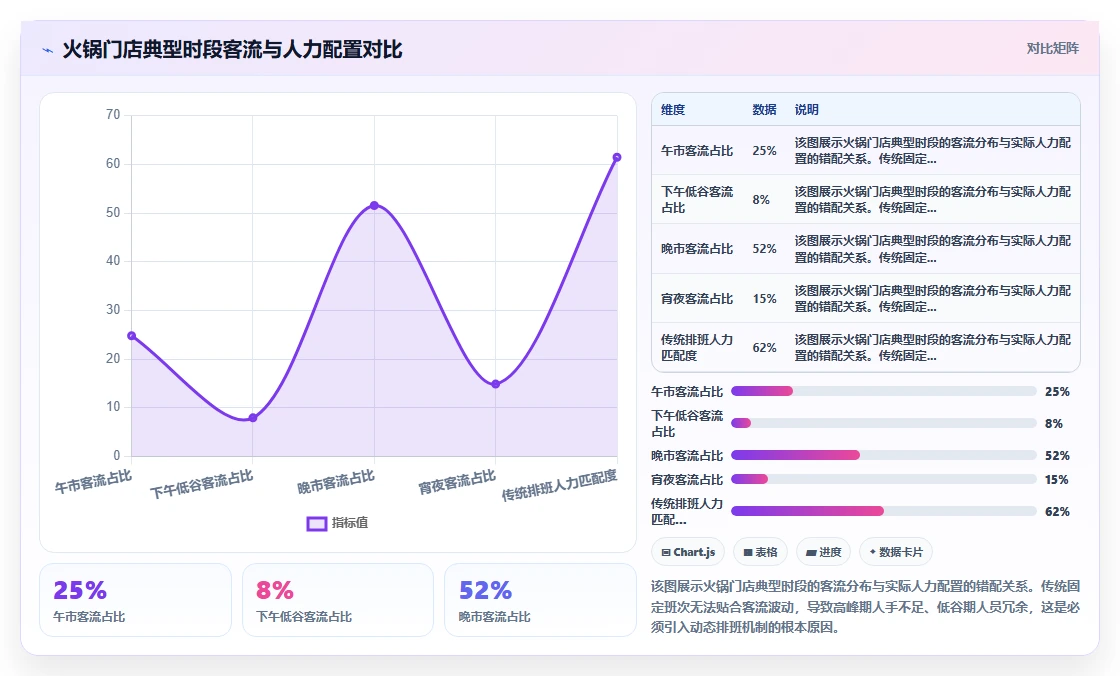Click the 10 tick on the y-axis
Image resolution: width=1120 pixels, height=676 pixels.
pyautogui.click(x=113, y=407)
